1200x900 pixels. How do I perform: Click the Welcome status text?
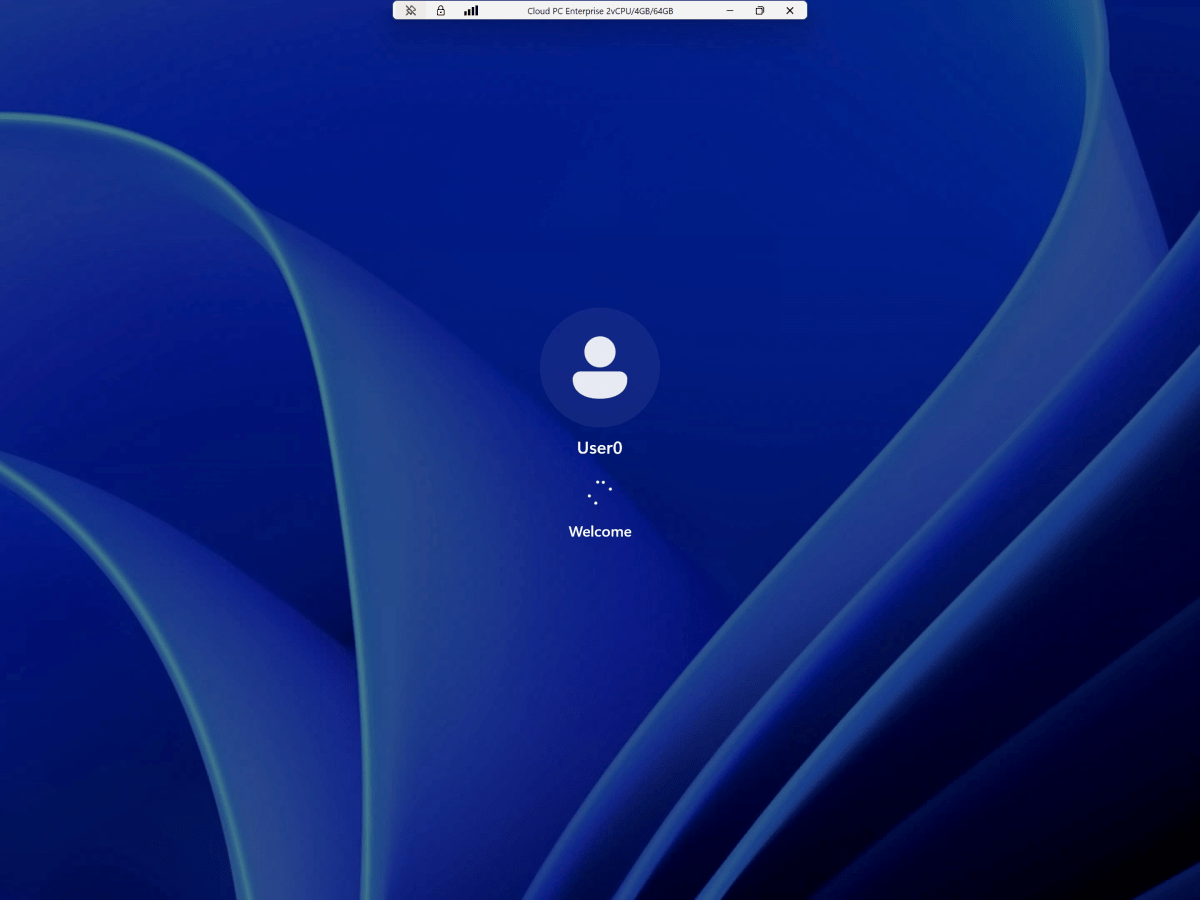(x=599, y=531)
